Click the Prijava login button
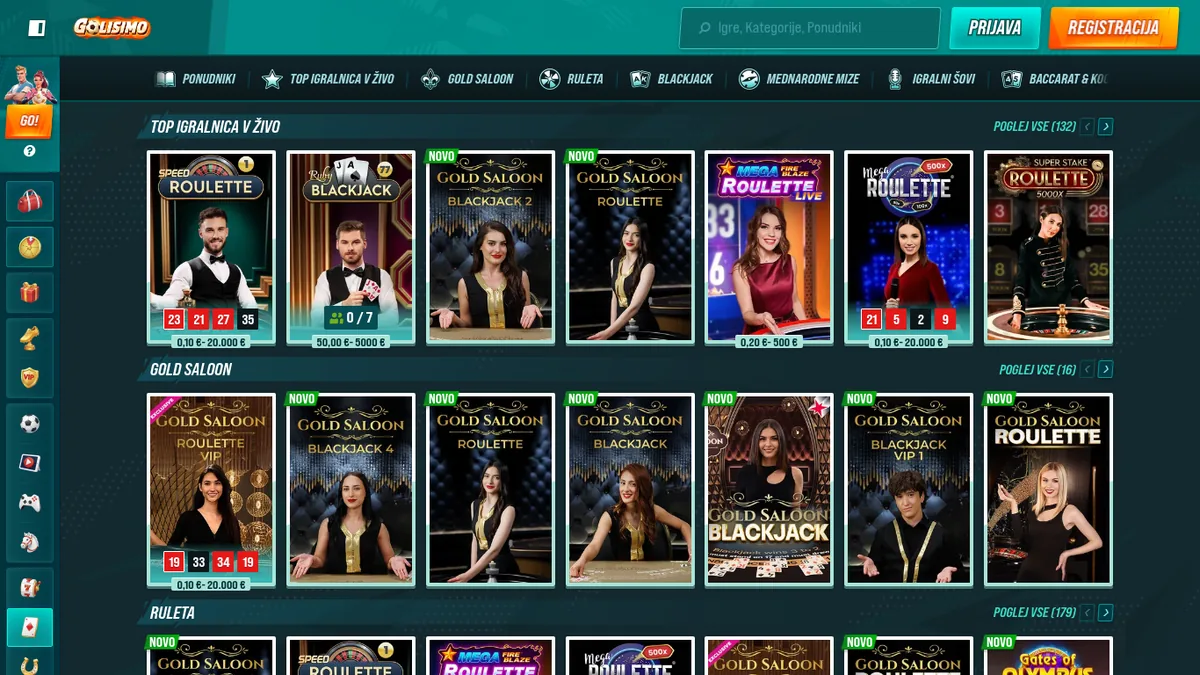The height and width of the screenshot is (675, 1200). tap(995, 28)
